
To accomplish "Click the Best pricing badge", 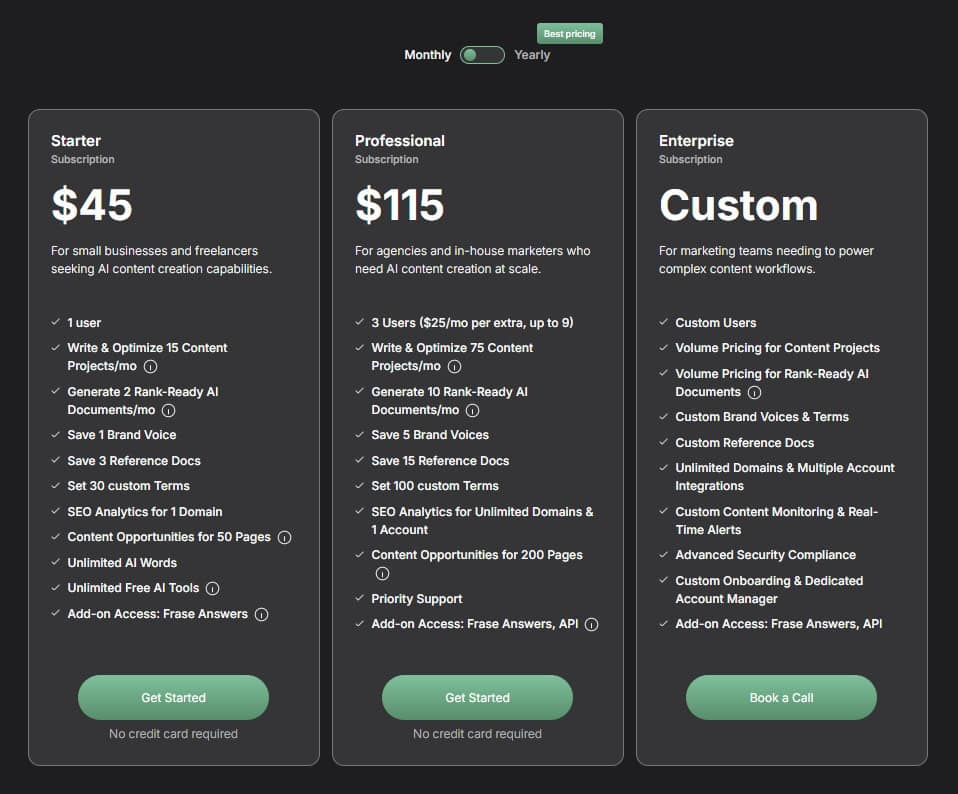I will [x=569, y=34].
